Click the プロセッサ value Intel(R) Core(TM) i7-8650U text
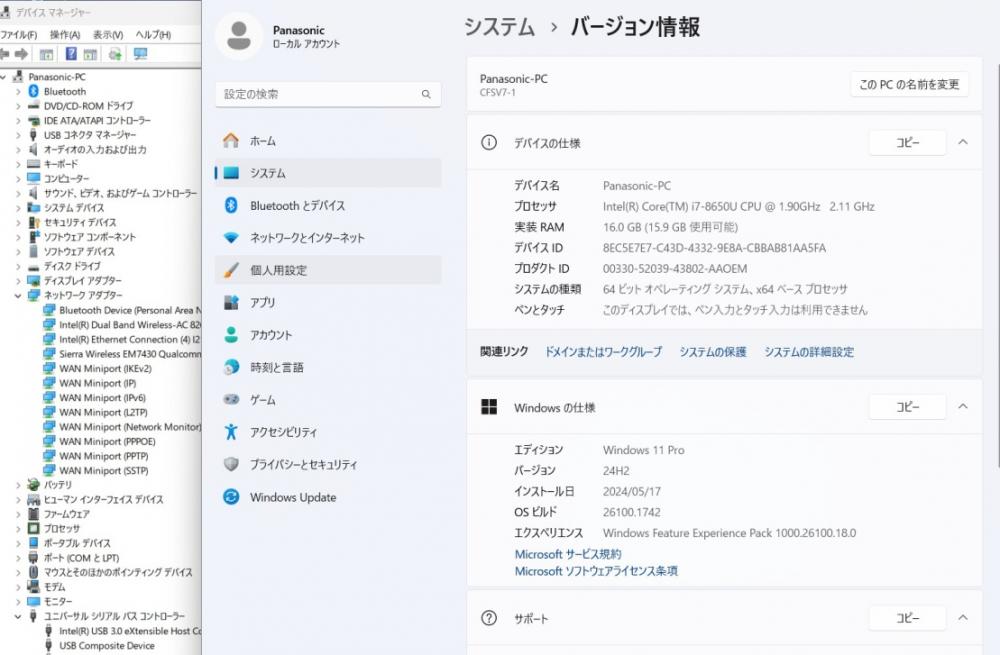 pyautogui.click(x=739, y=206)
